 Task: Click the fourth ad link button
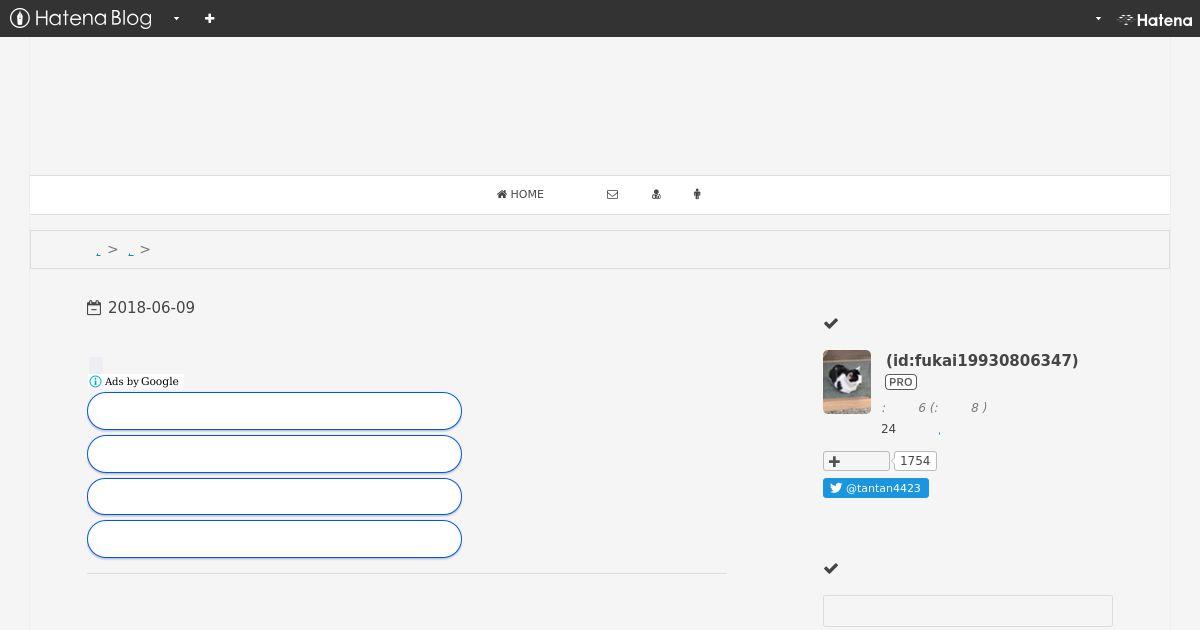pyautogui.click(x=274, y=539)
